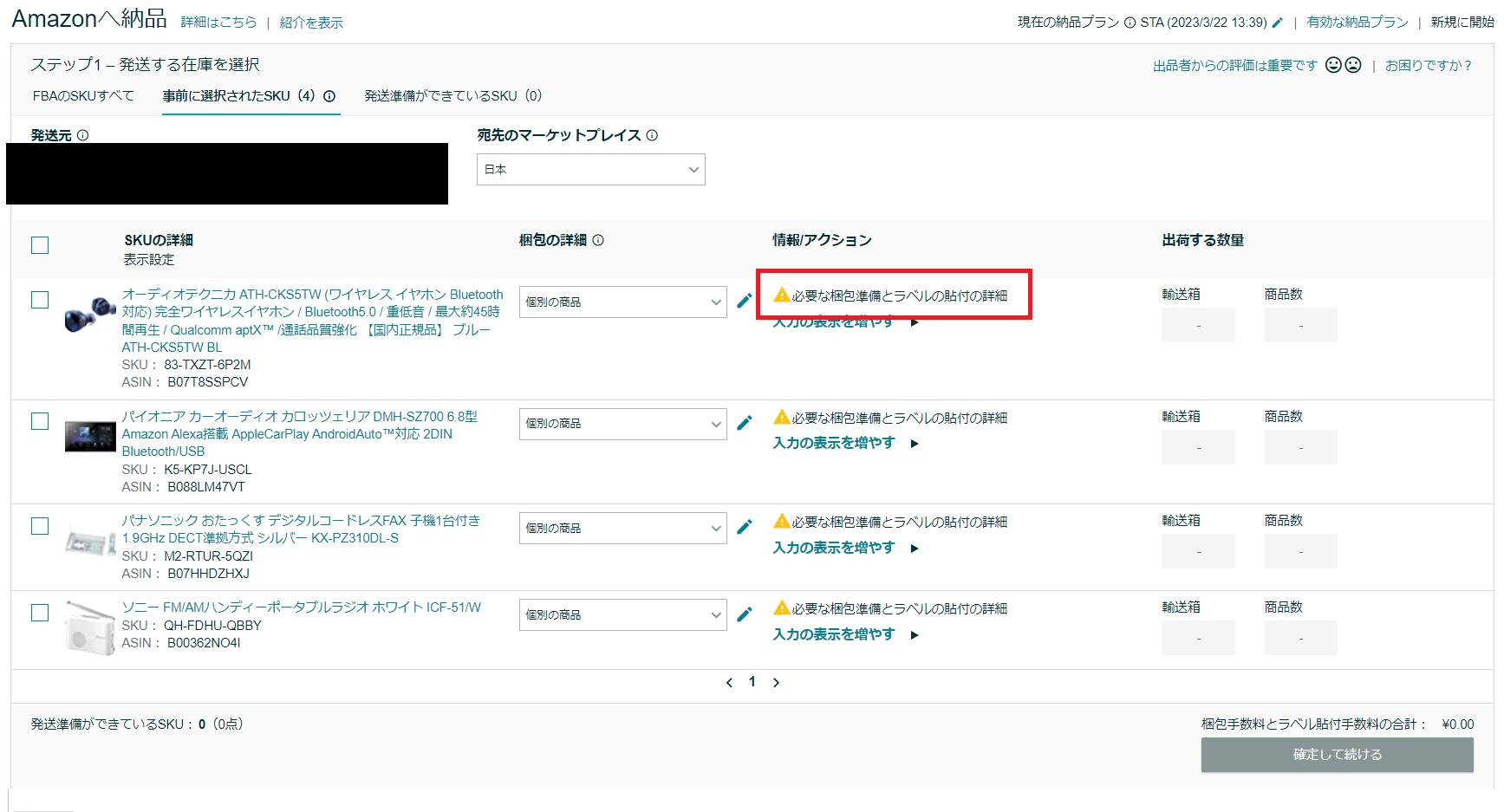Open 個別の商品 dropdown for KX-PZ310DL-S row

pos(622,529)
